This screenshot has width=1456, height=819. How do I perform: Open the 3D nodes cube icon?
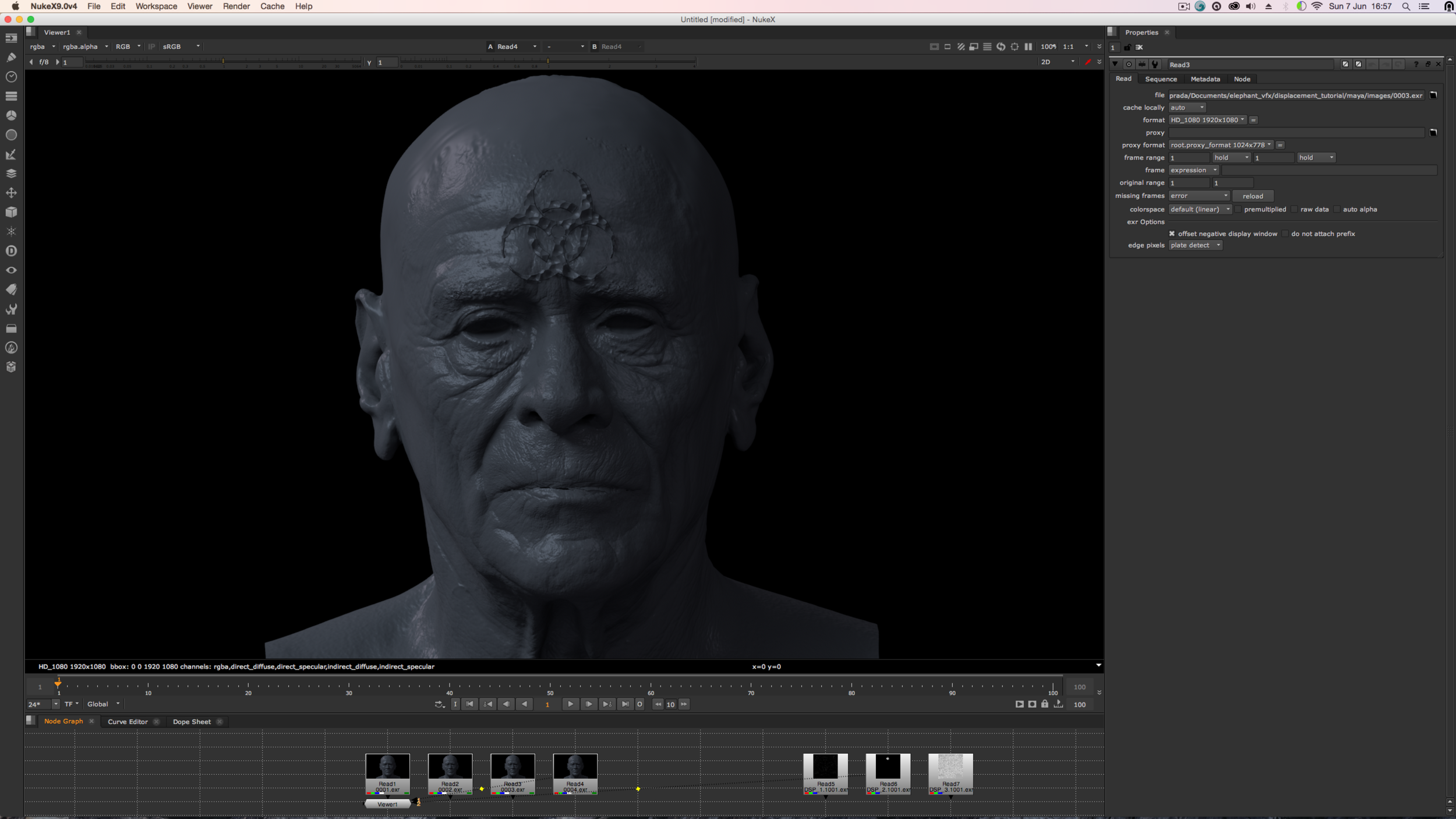tap(11, 212)
